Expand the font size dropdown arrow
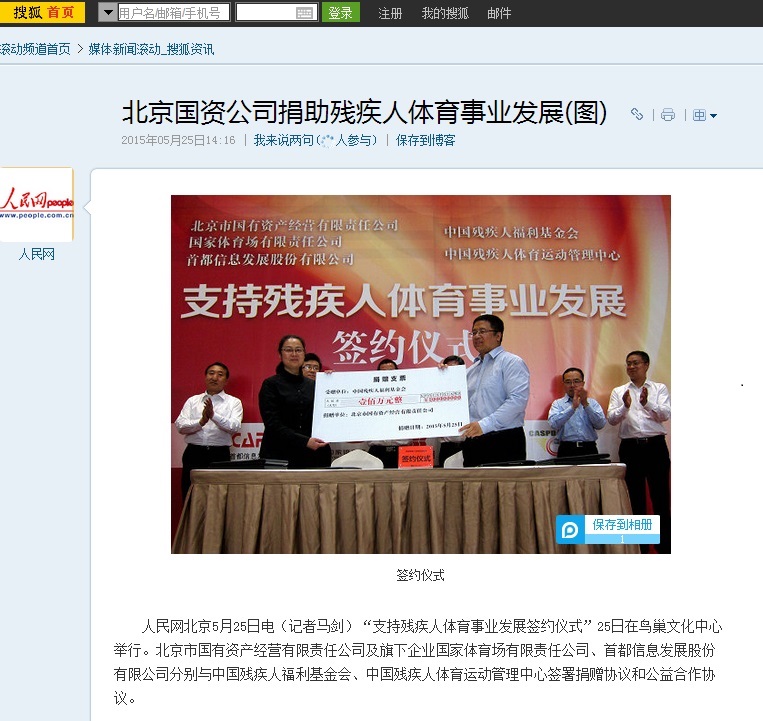 [713, 116]
